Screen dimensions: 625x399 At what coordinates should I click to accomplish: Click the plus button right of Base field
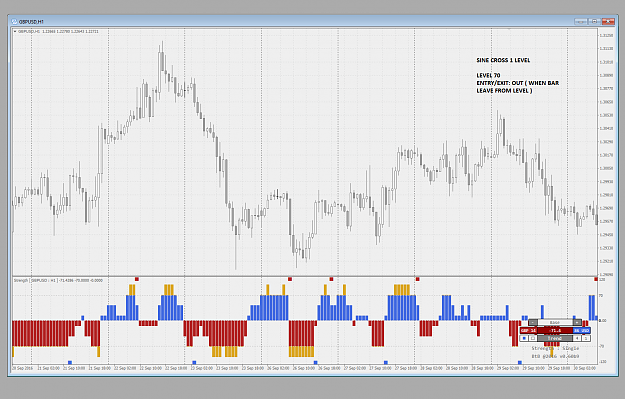pyautogui.click(x=577, y=322)
